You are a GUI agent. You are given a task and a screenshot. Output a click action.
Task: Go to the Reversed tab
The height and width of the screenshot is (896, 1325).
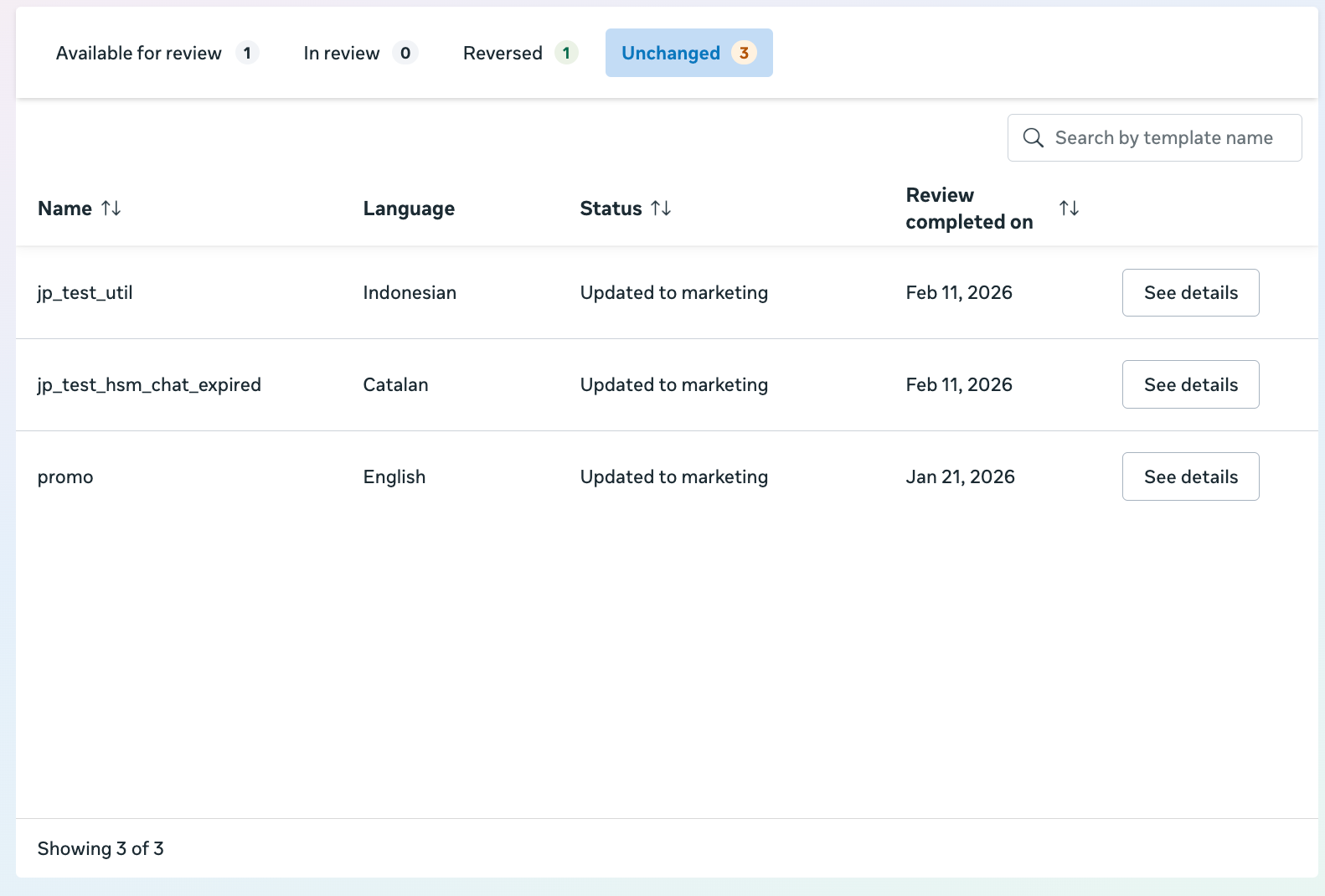point(503,53)
